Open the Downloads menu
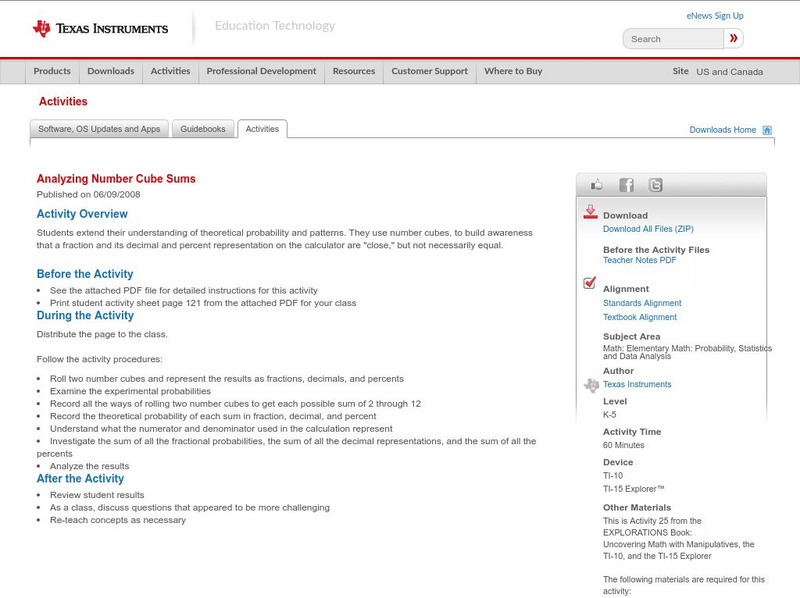This screenshot has width=800, height=598. pos(111,71)
